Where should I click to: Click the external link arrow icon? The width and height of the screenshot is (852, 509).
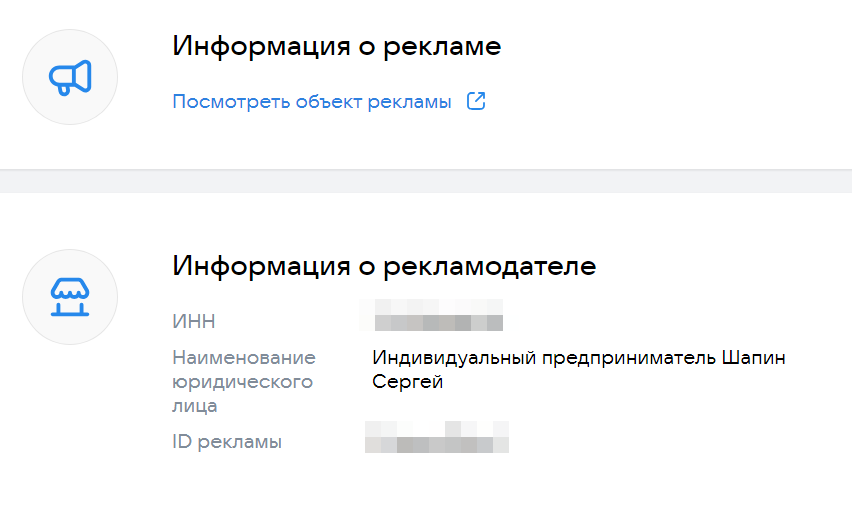pyautogui.click(x=477, y=101)
